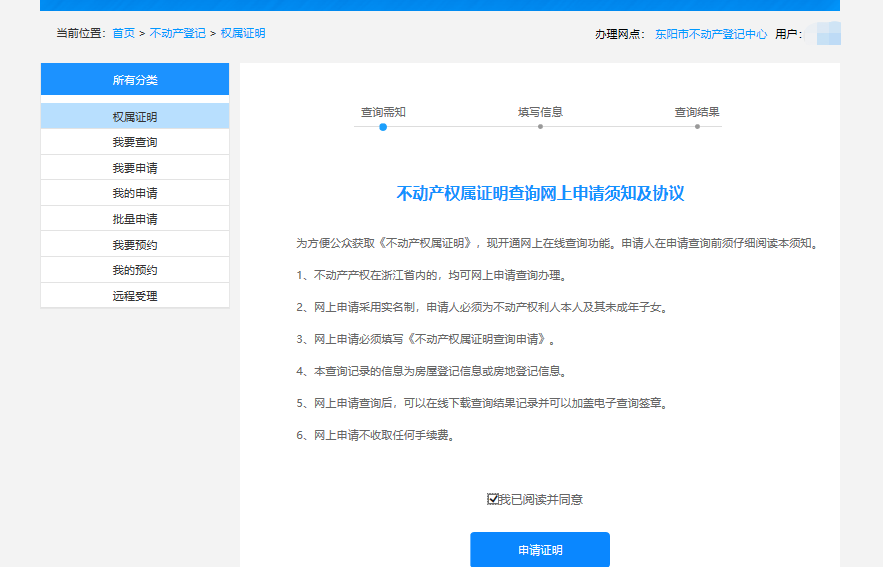Open 我要预约 sidebar entry
The width and height of the screenshot is (883, 567).
[x=135, y=245]
